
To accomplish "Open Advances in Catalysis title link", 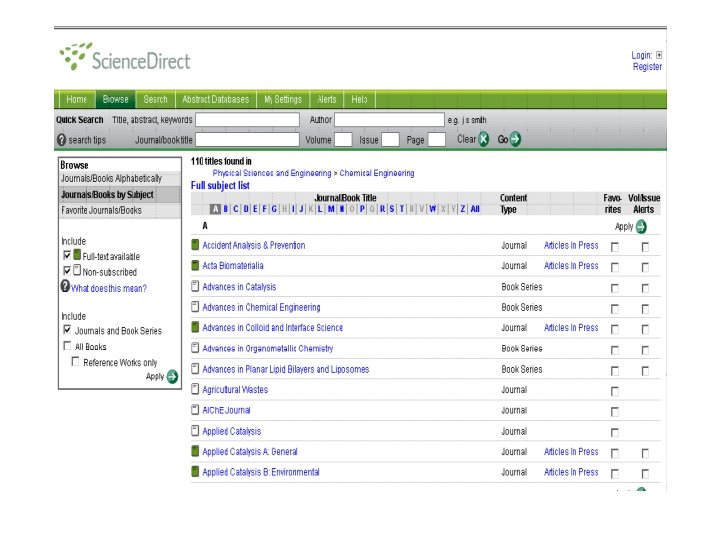I will point(239,287).
